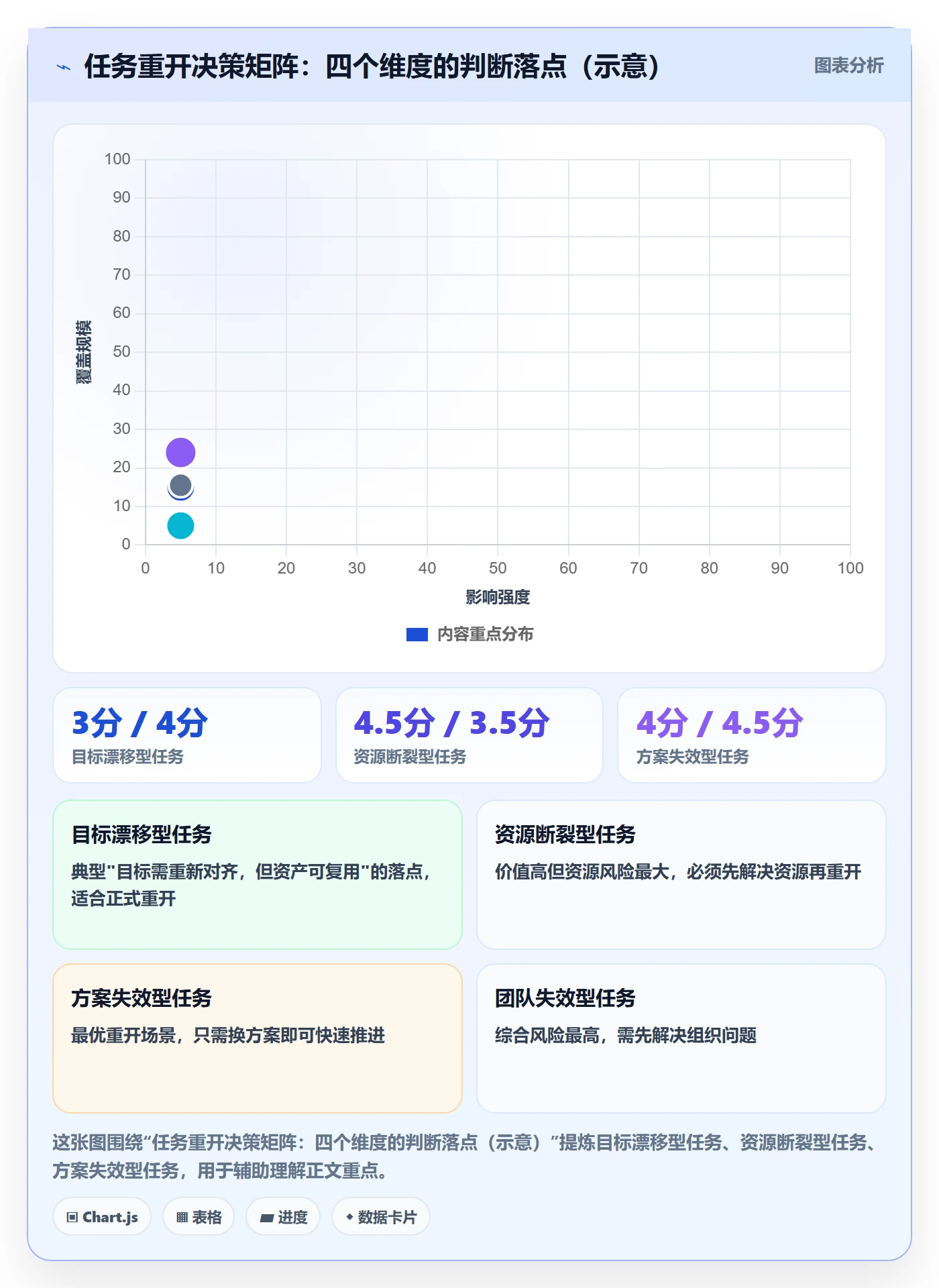This screenshot has height=1288, width=939.
Task: Open the green 目标漂移型任务 description card
Action: (258, 874)
